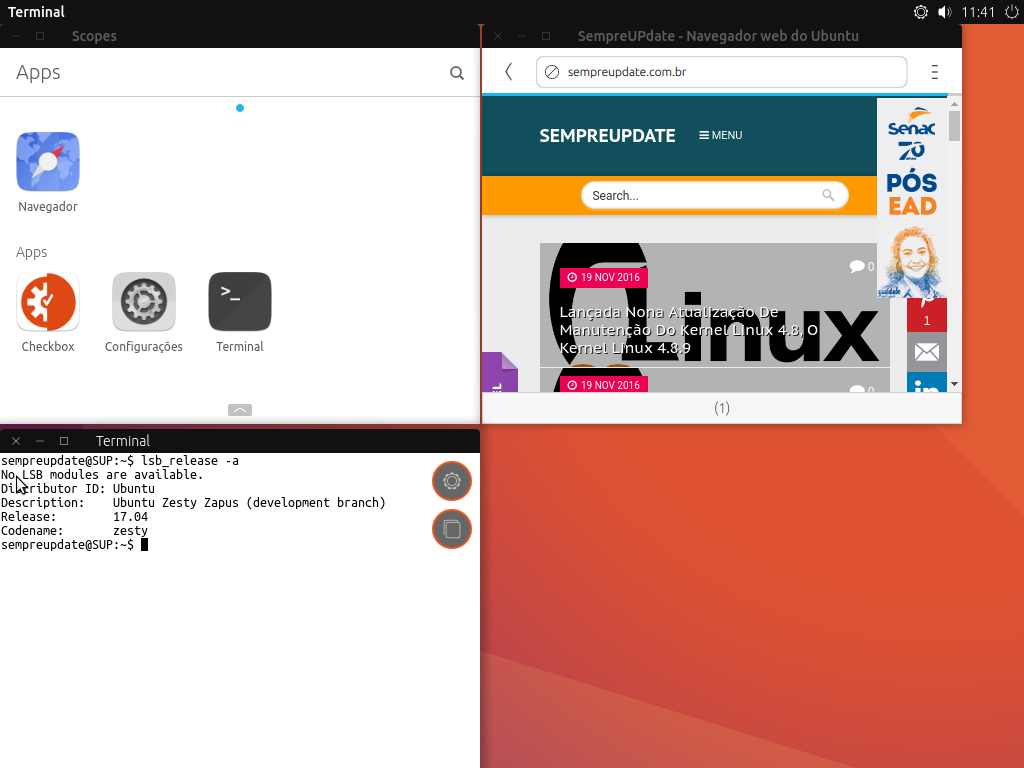Click the search icon in Scopes
1024x768 pixels.
tap(456, 73)
